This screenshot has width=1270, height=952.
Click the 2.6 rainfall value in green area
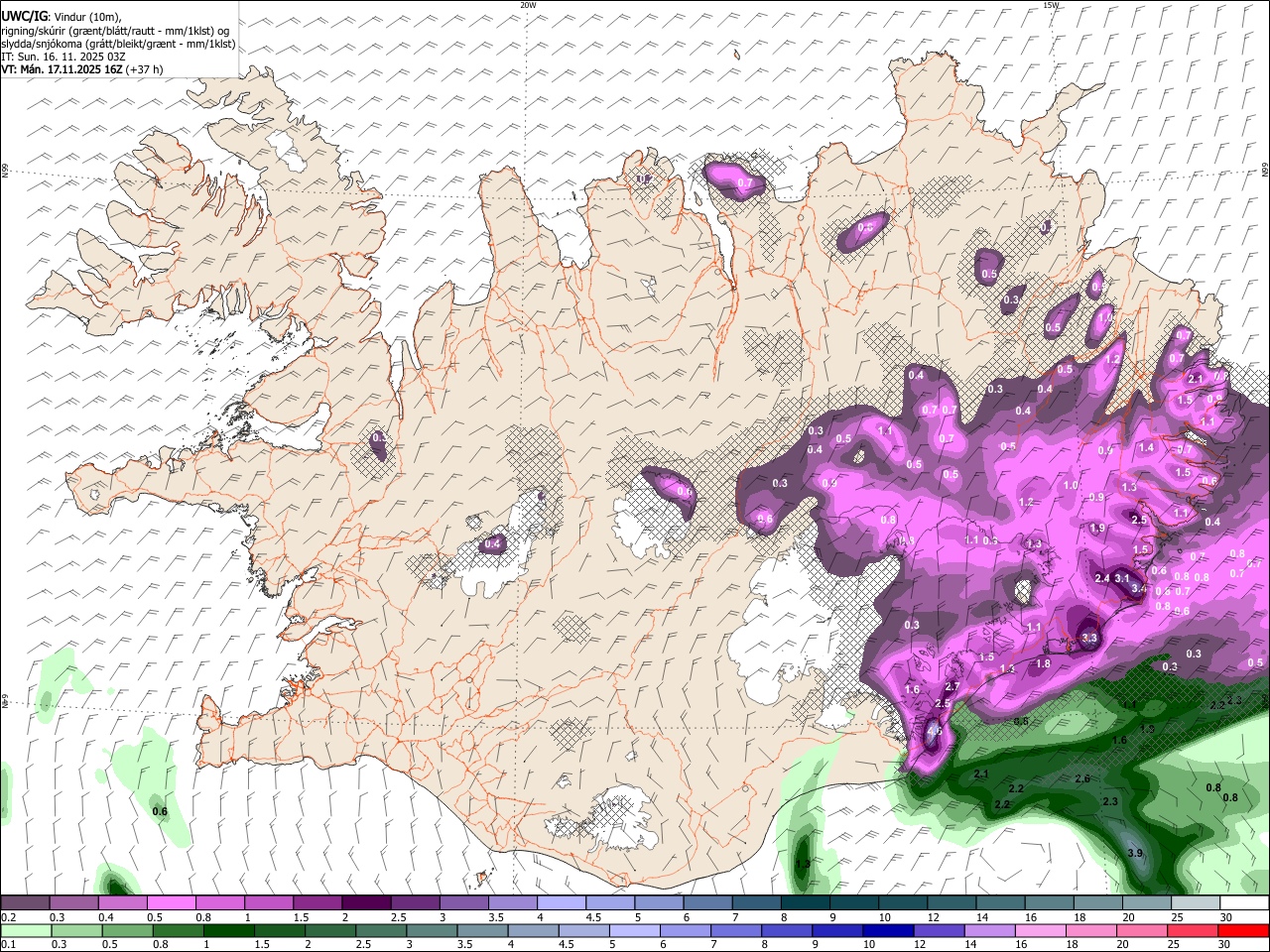[x=1082, y=779]
